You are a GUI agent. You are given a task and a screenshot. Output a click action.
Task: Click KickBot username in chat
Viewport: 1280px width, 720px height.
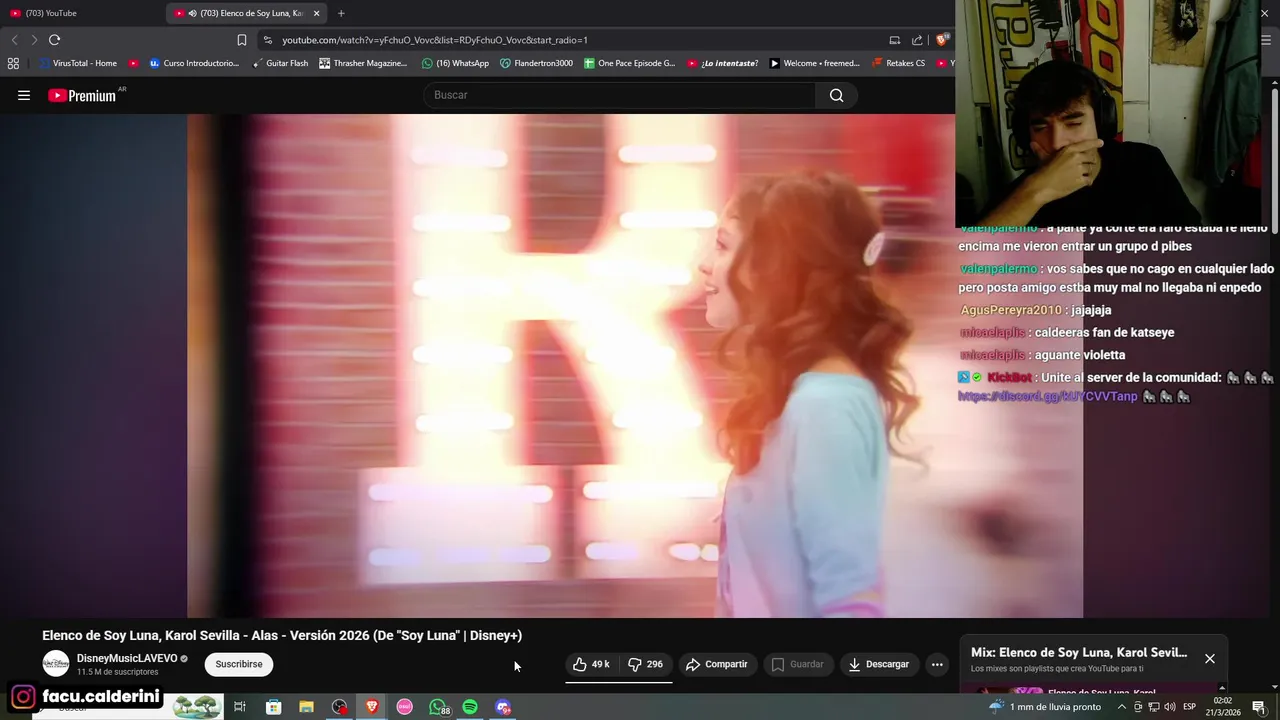click(x=1009, y=377)
